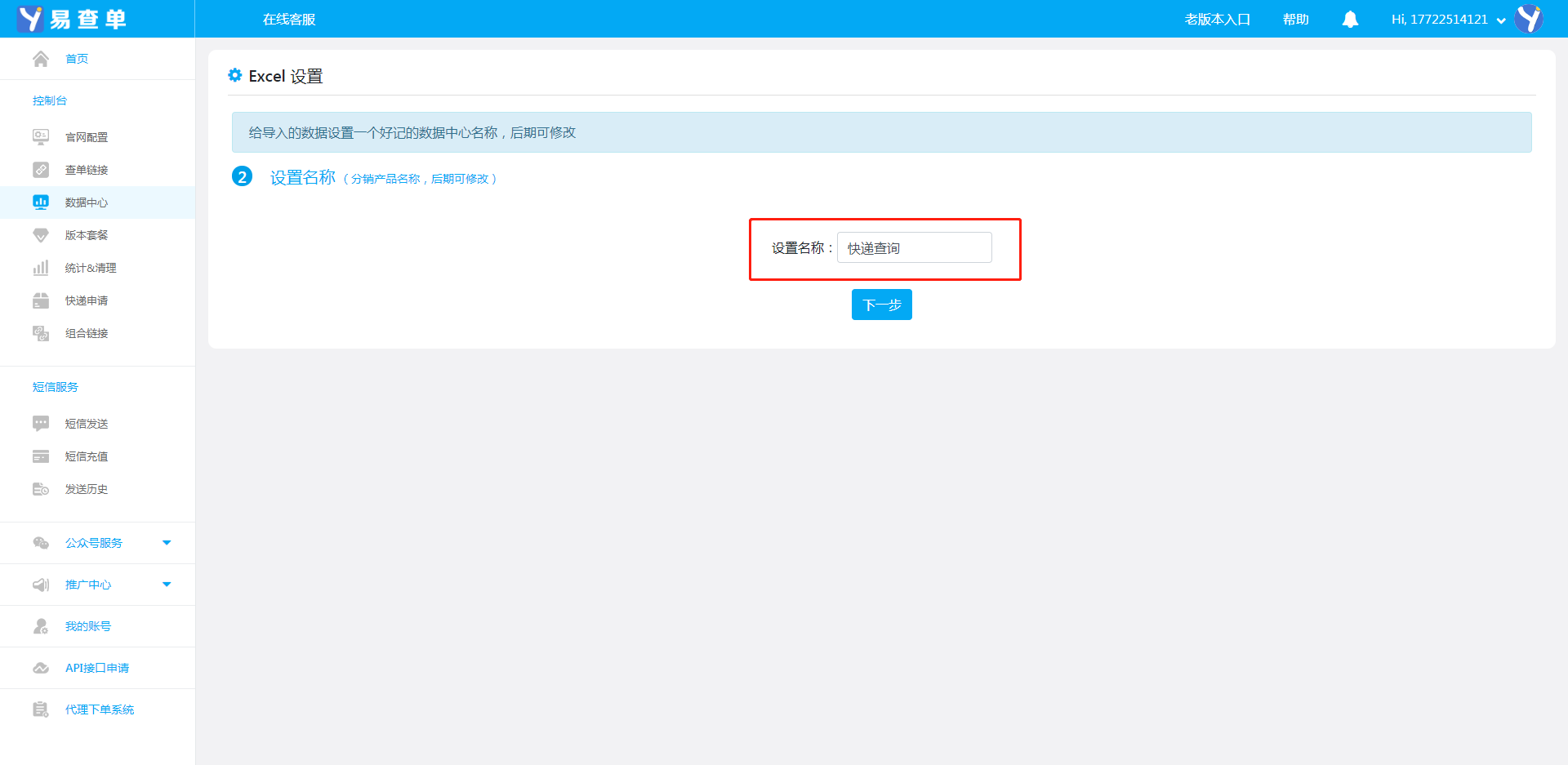The height and width of the screenshot is (765, 1568).
Task: Open the account dropdown Hi, 17722514121
Action: 1447,20
